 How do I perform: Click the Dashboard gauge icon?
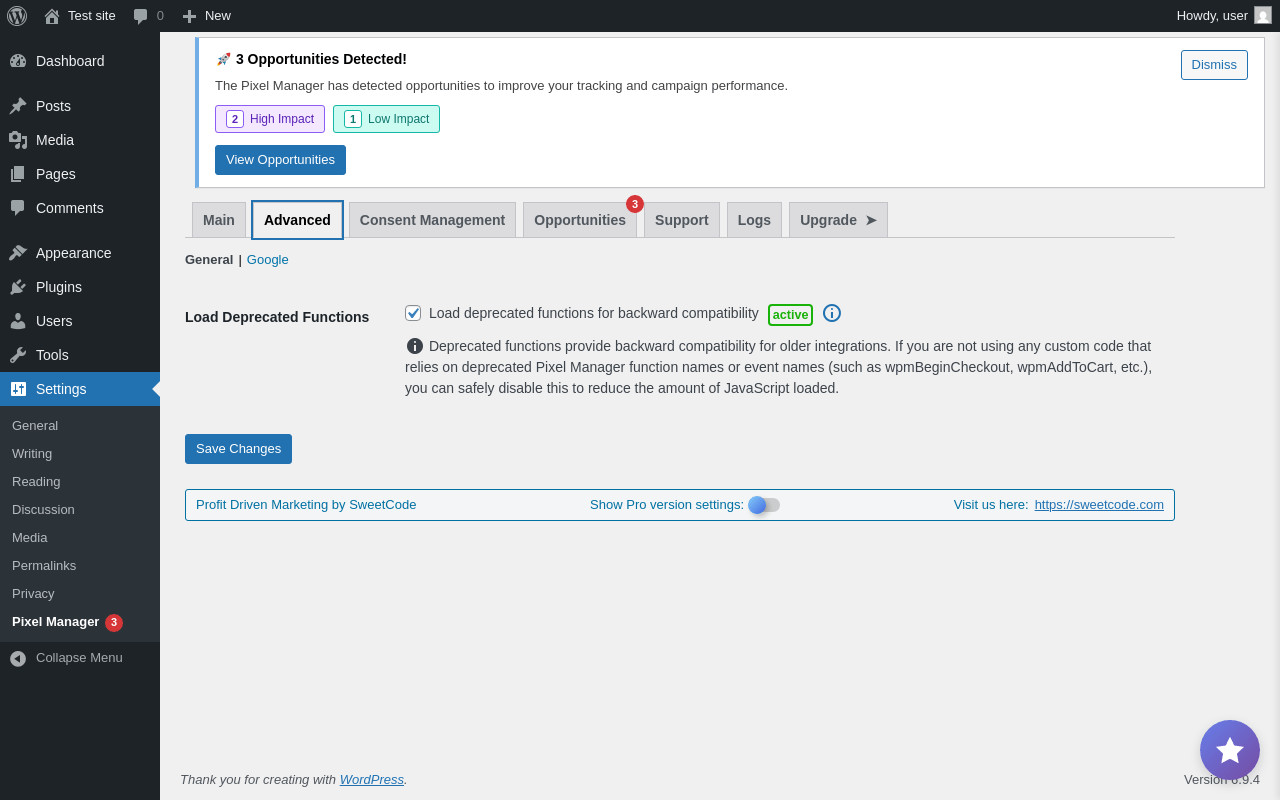pos(18,61)
